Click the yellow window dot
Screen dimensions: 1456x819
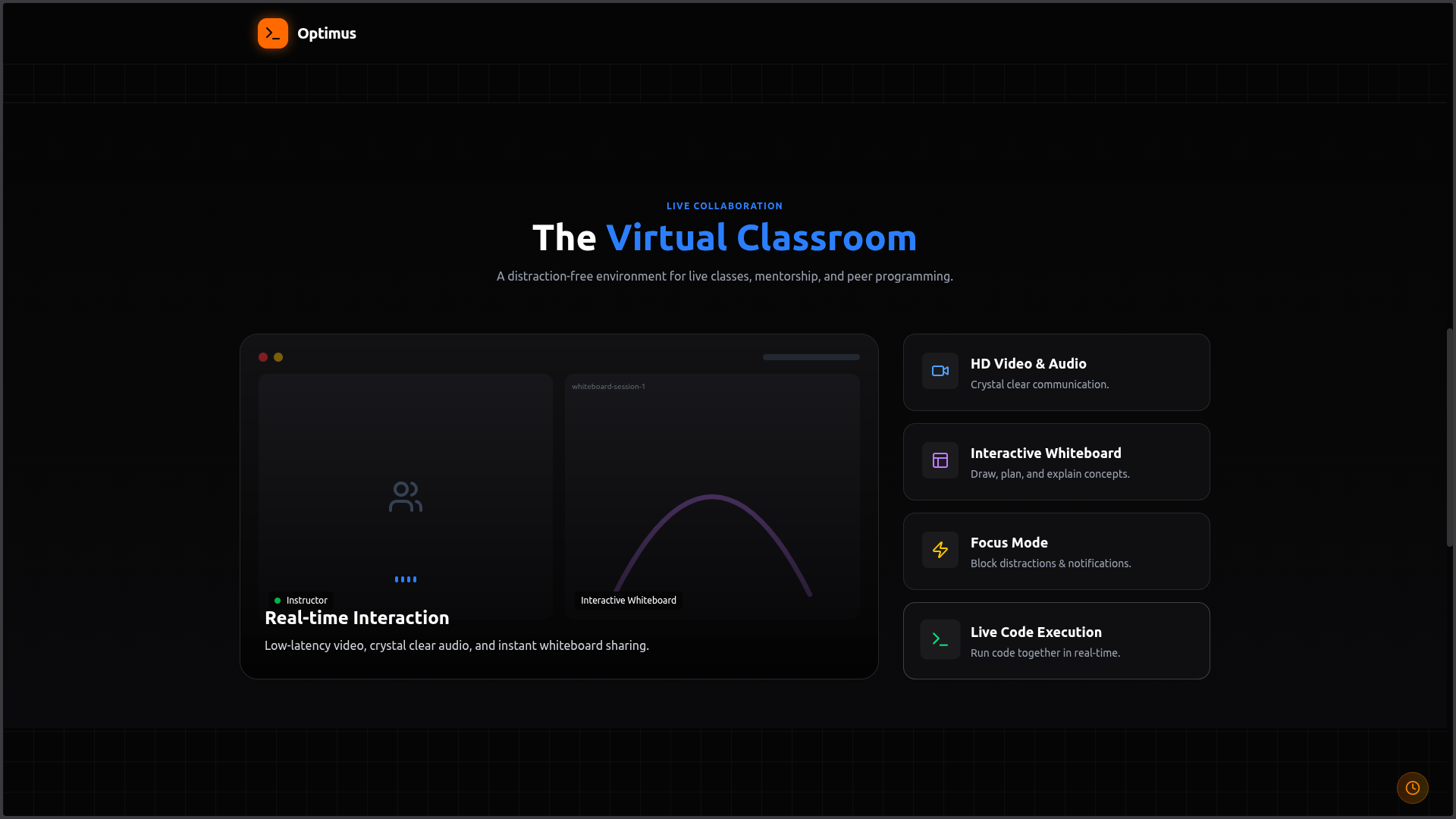coord(278,357)
